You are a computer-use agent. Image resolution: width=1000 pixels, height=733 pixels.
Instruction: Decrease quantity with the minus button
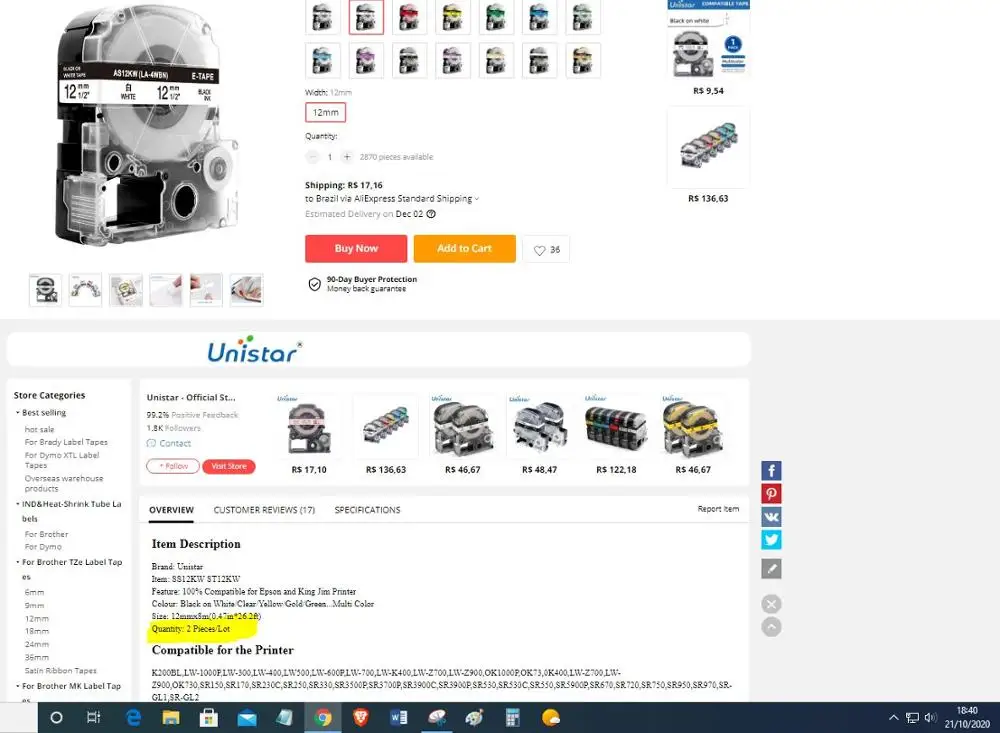coord(312,157)
